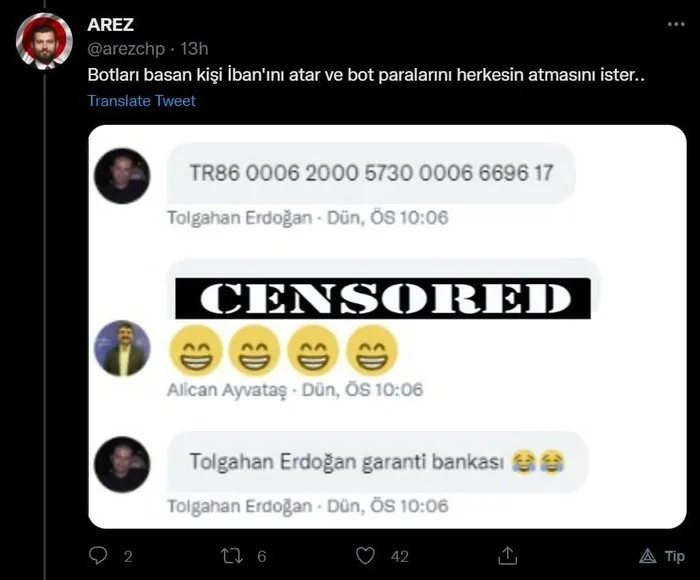Click the IBAN number message bubble
700x580 pixels.
(371, 173)
